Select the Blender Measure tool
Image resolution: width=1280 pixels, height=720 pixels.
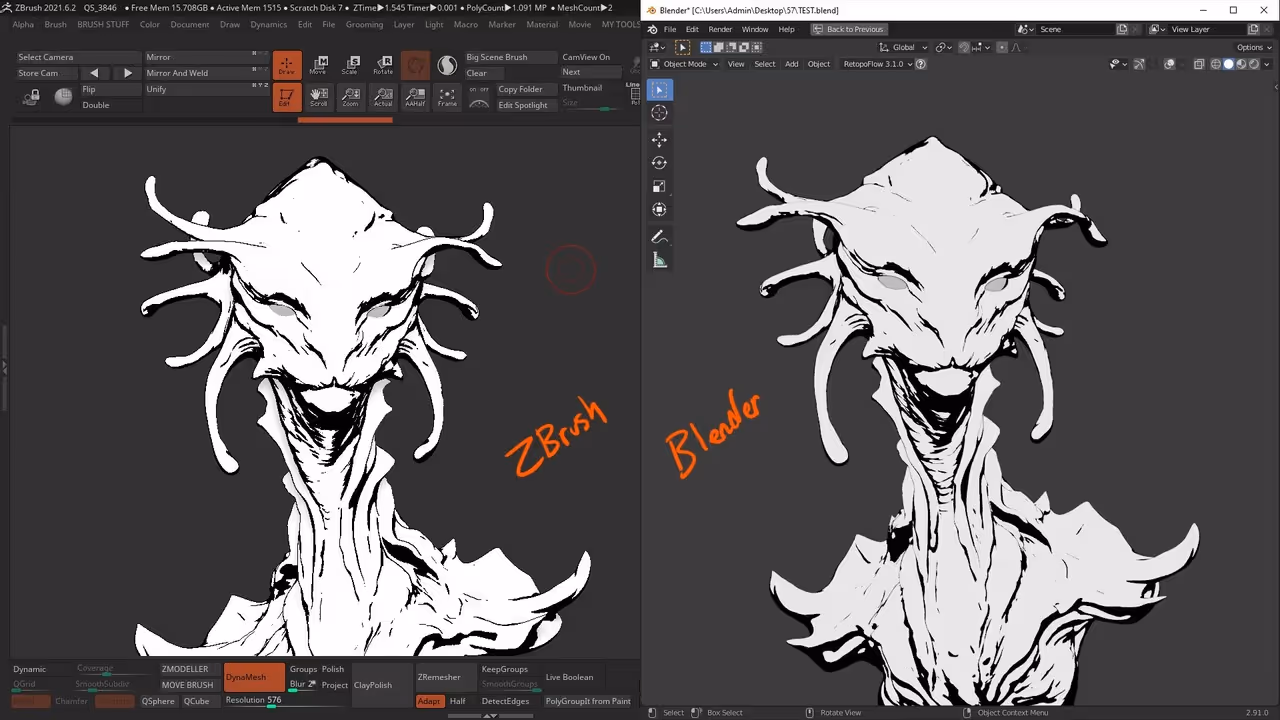(x=659, y=260)
